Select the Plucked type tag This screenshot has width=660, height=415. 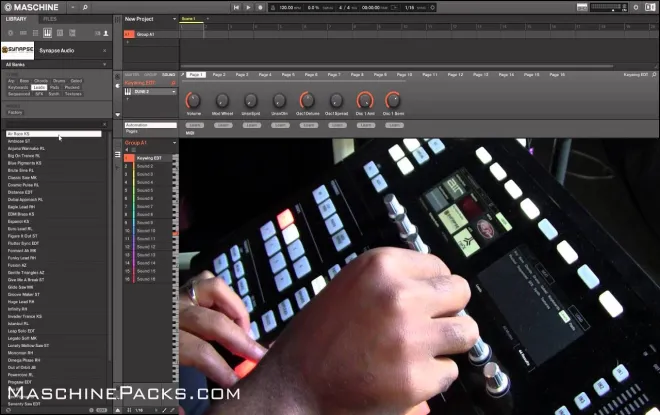pos(72,88)
